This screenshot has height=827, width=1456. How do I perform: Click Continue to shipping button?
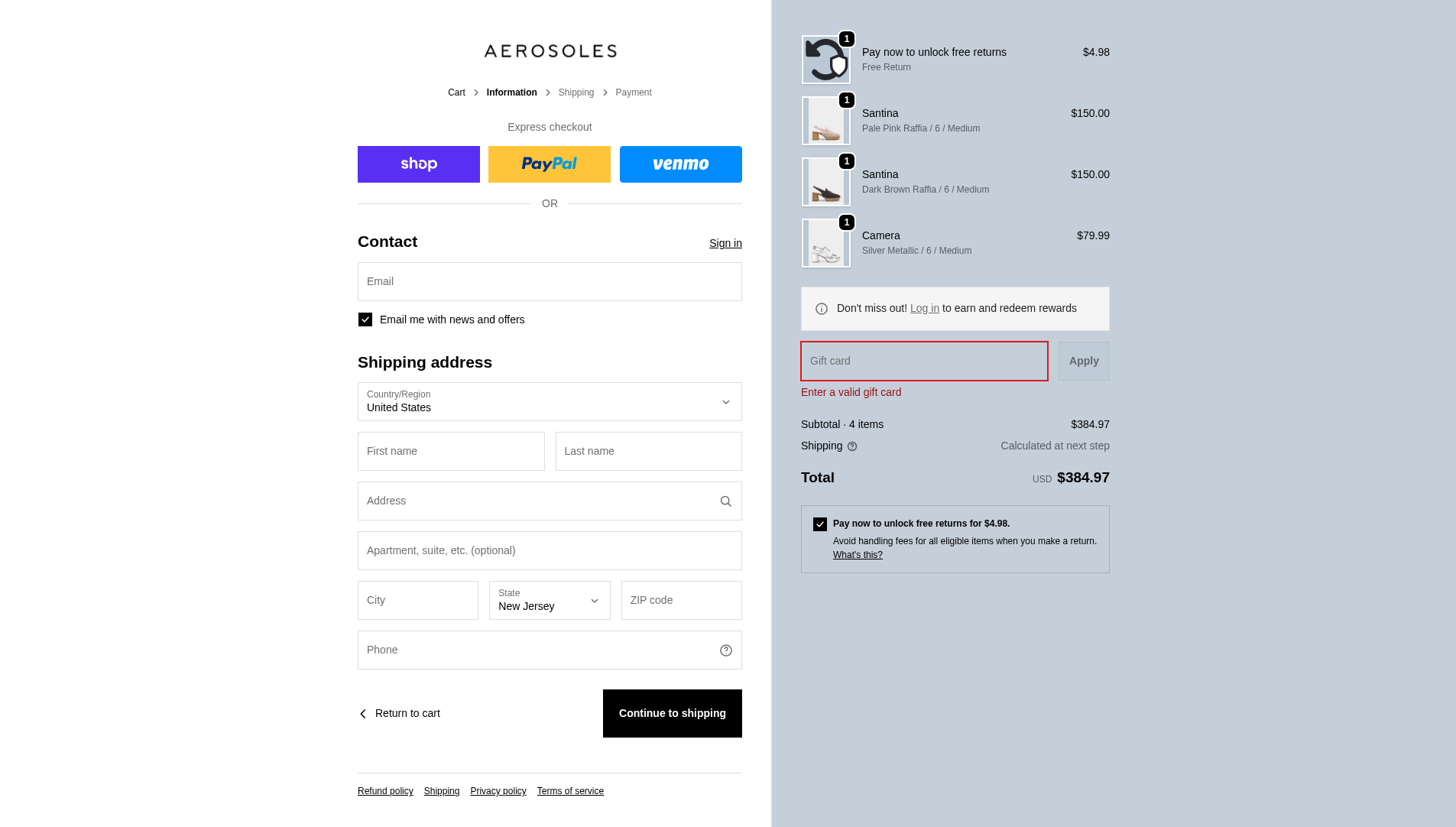[672, 713]
